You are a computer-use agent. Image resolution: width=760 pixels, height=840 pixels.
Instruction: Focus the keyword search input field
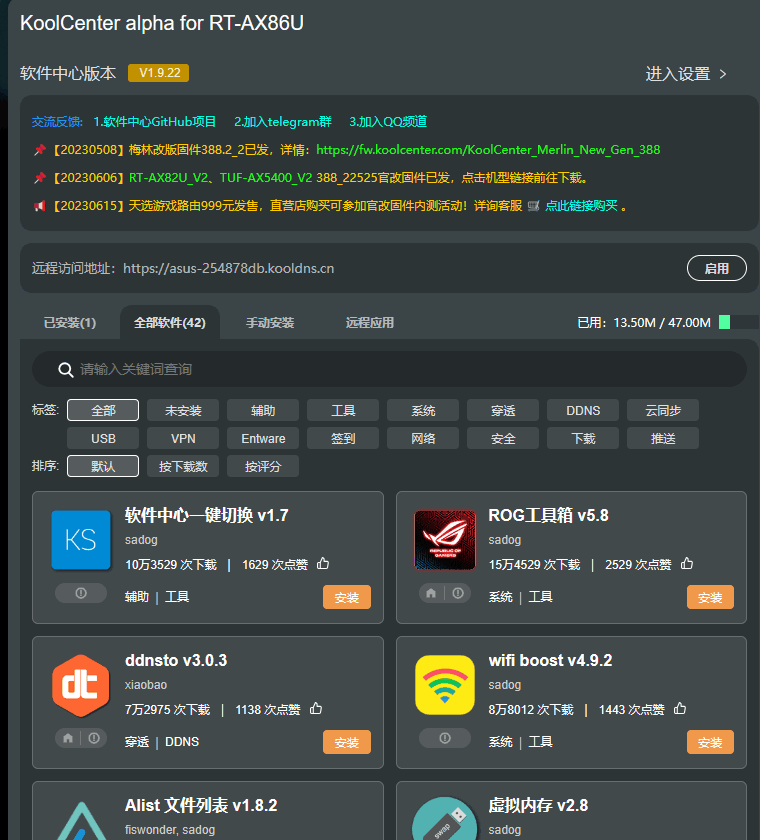389,369
